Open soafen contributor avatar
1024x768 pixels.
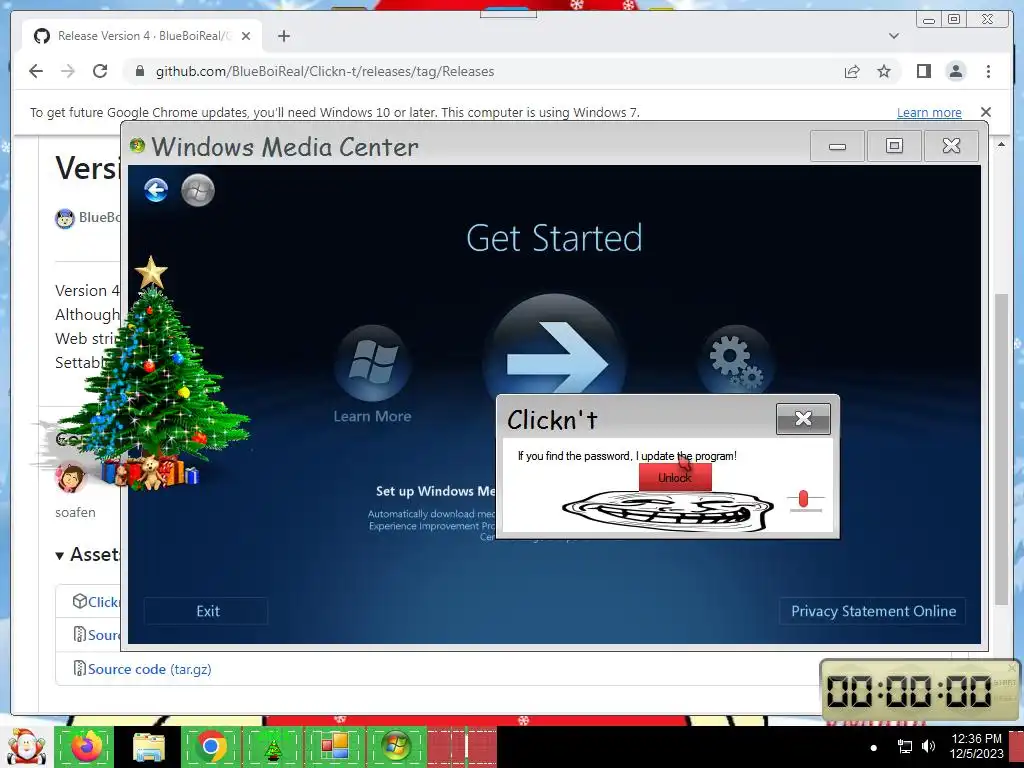point(71,478)
